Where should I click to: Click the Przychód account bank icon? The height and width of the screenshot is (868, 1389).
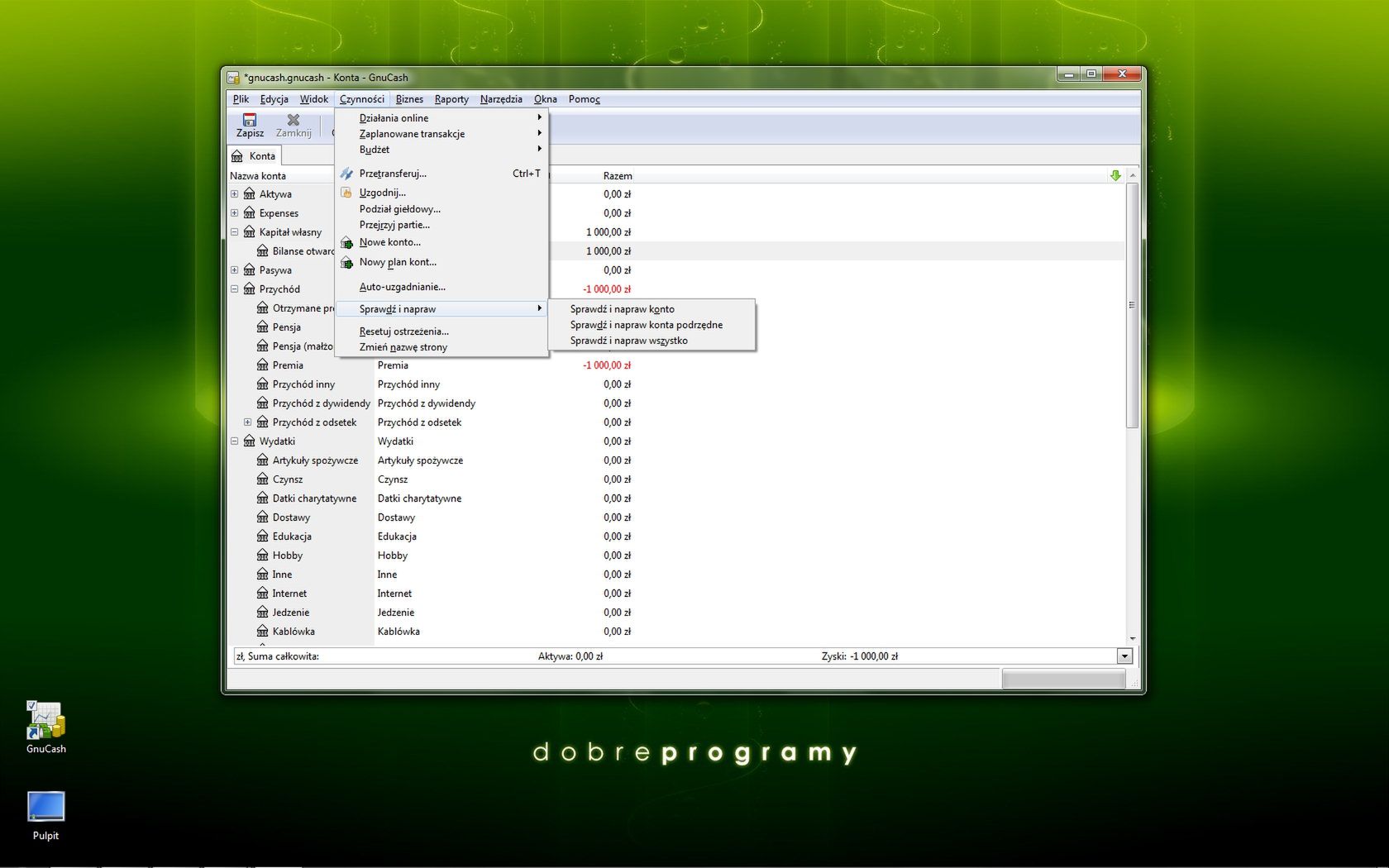point(250,289)
